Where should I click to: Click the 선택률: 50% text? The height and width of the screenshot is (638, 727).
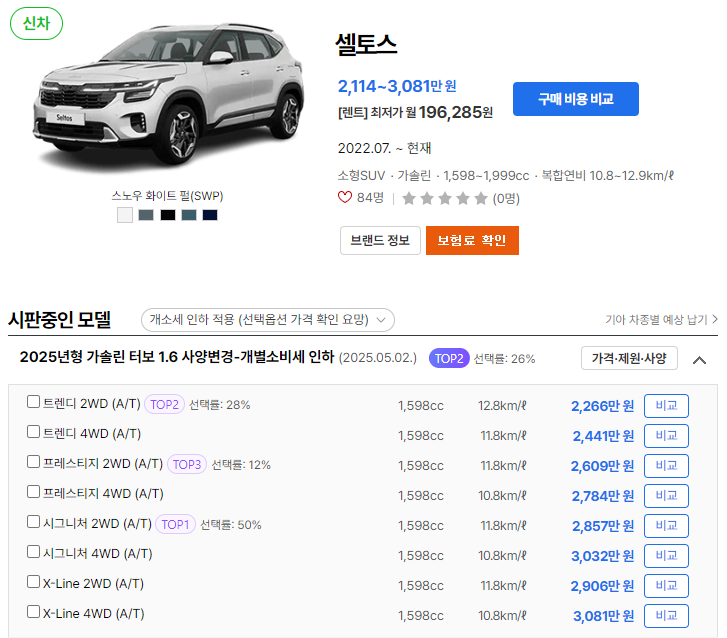pos(230,525)
